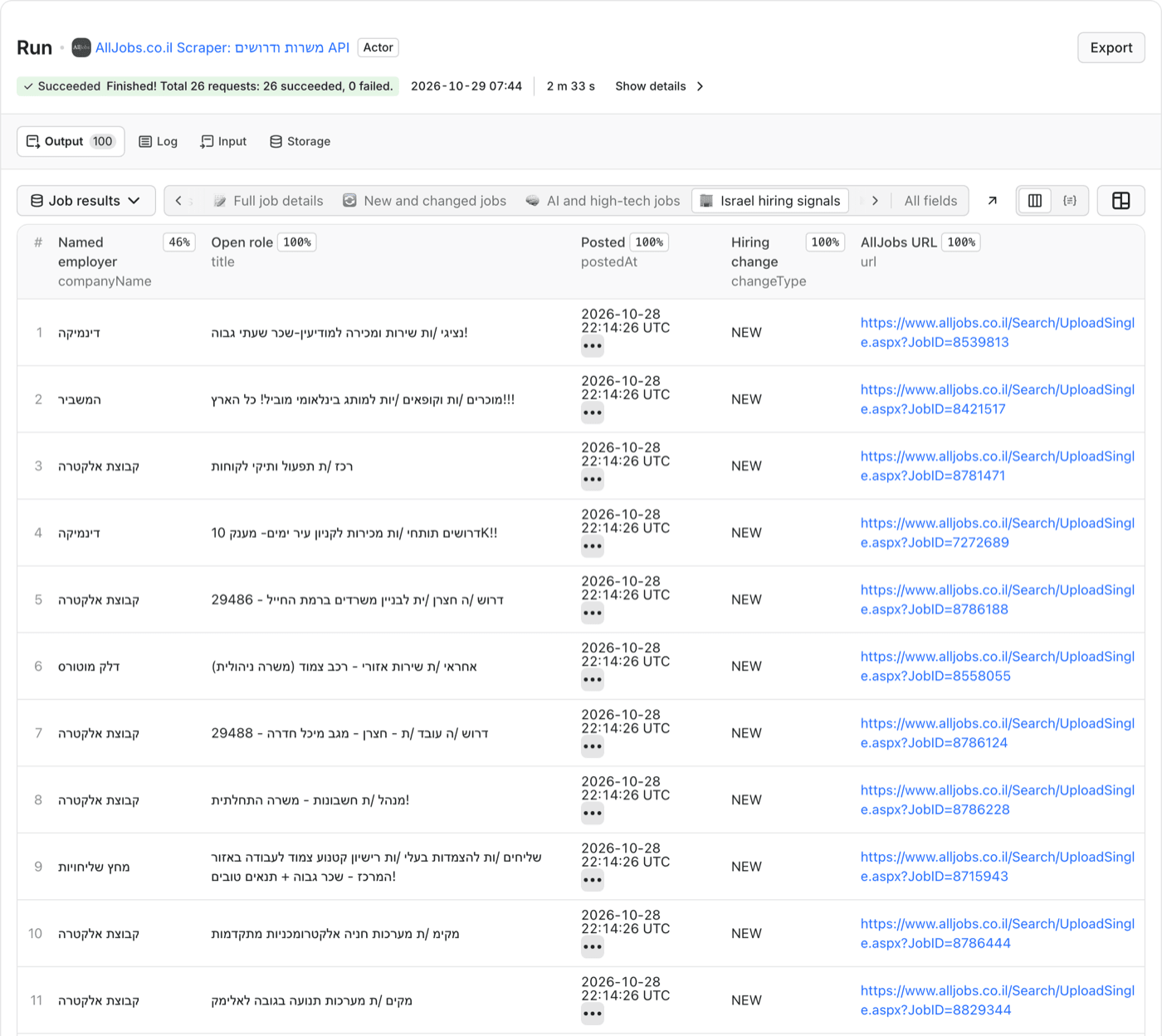Screen dimensions: 1162x1036
Task: Open the AllJobs URL for JobID 8715943
Action: [998, 867]
